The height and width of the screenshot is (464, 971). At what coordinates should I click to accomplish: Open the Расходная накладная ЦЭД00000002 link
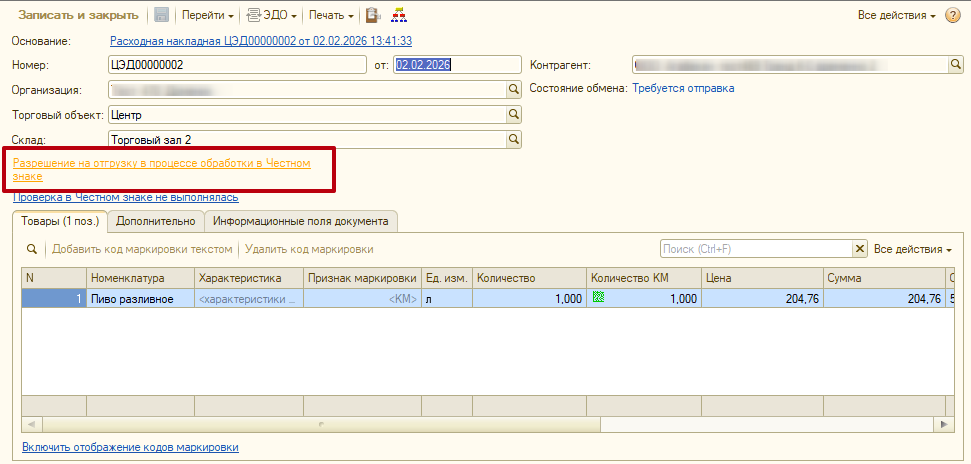pos(260,41)
